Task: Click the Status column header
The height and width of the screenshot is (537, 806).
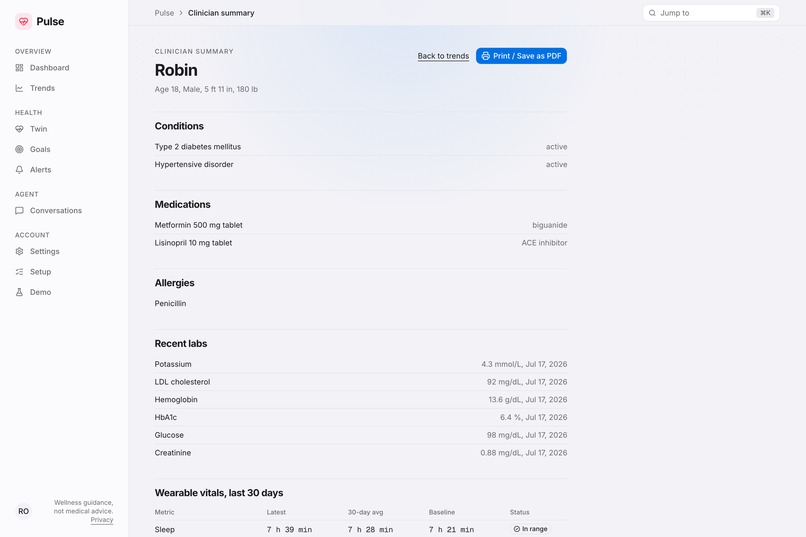Action: tap(519, 512)
